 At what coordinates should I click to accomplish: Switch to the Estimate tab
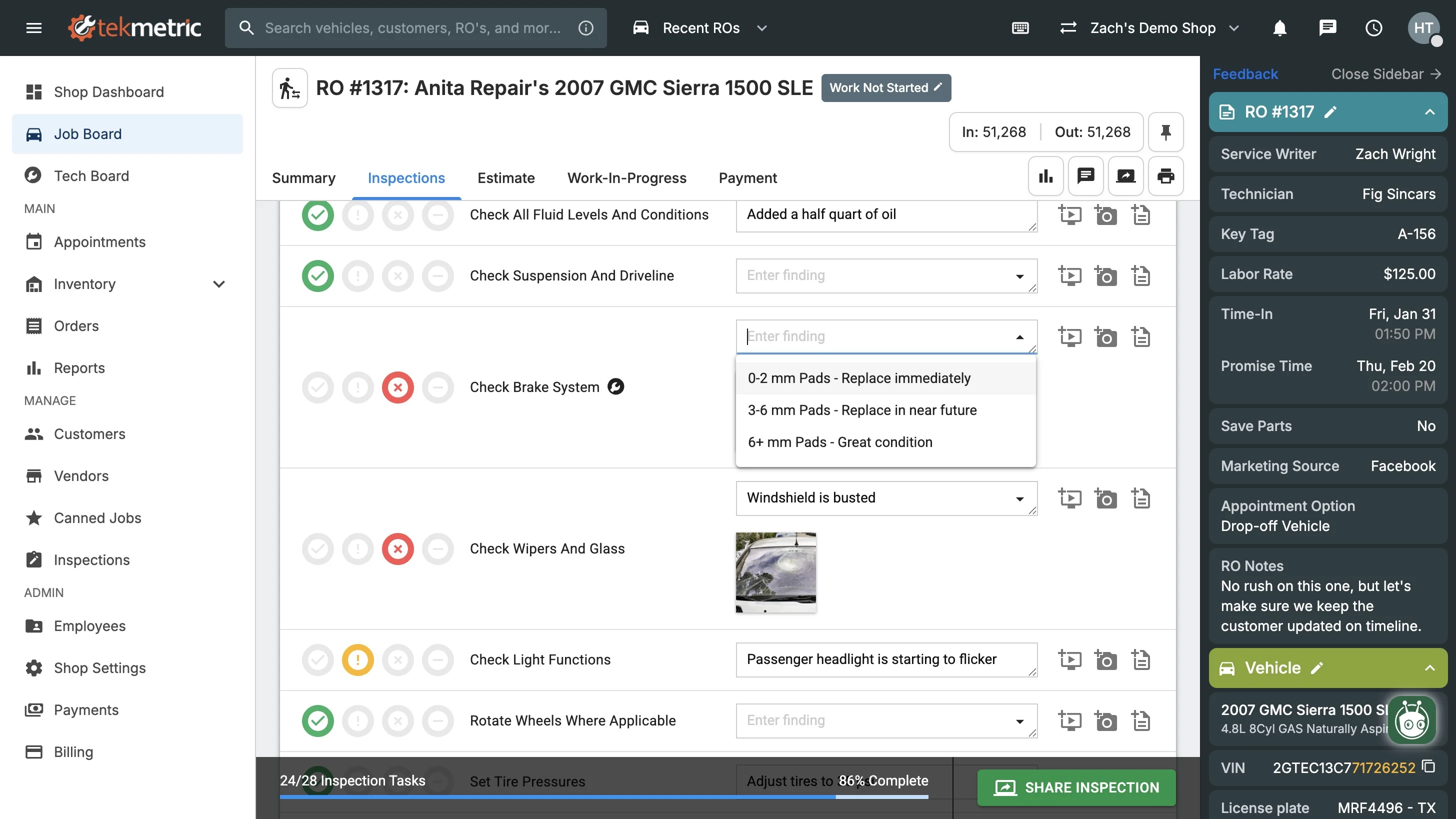[x=506, y=178]
